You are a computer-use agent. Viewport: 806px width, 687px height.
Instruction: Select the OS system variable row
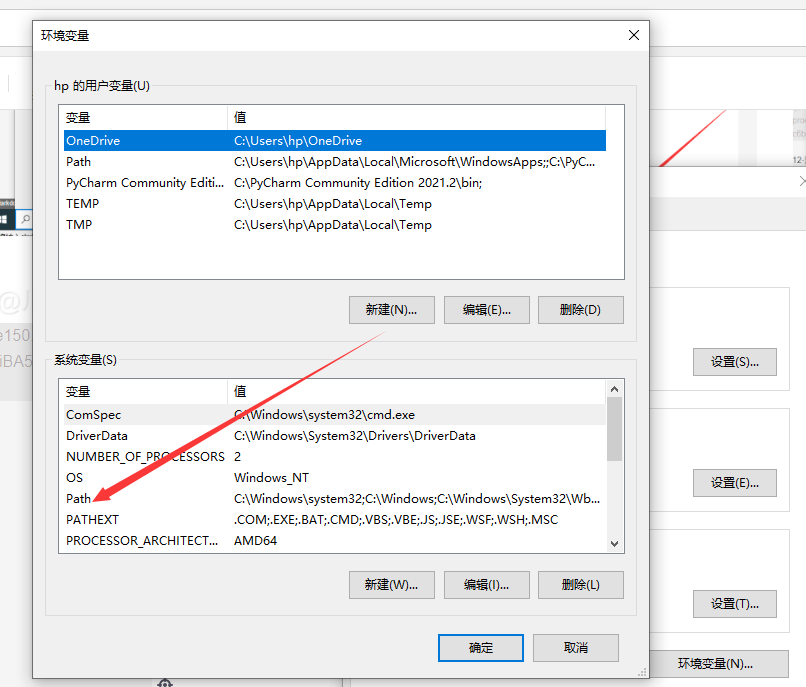pyautogui.click(x=335, y=478)
